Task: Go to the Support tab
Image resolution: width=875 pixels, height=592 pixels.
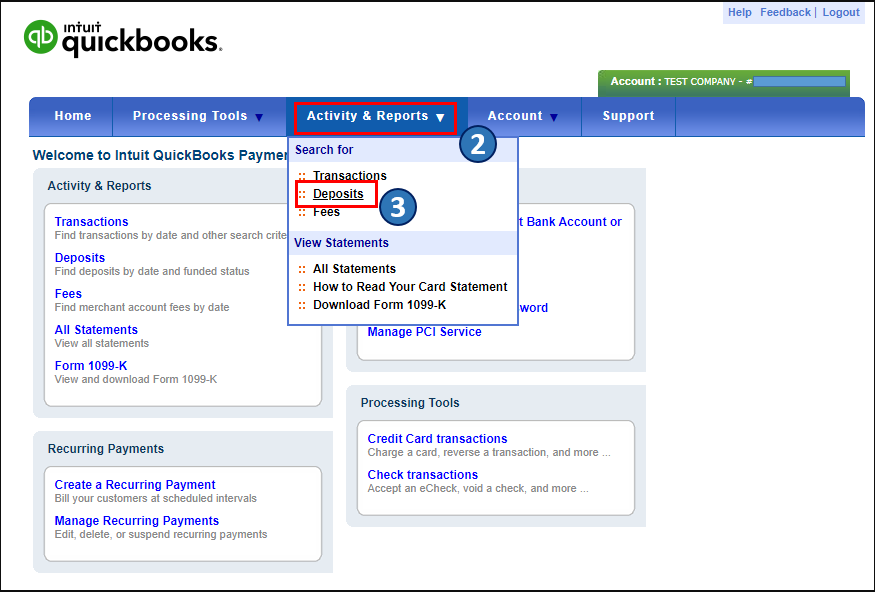Action: [x=628, y=116]
